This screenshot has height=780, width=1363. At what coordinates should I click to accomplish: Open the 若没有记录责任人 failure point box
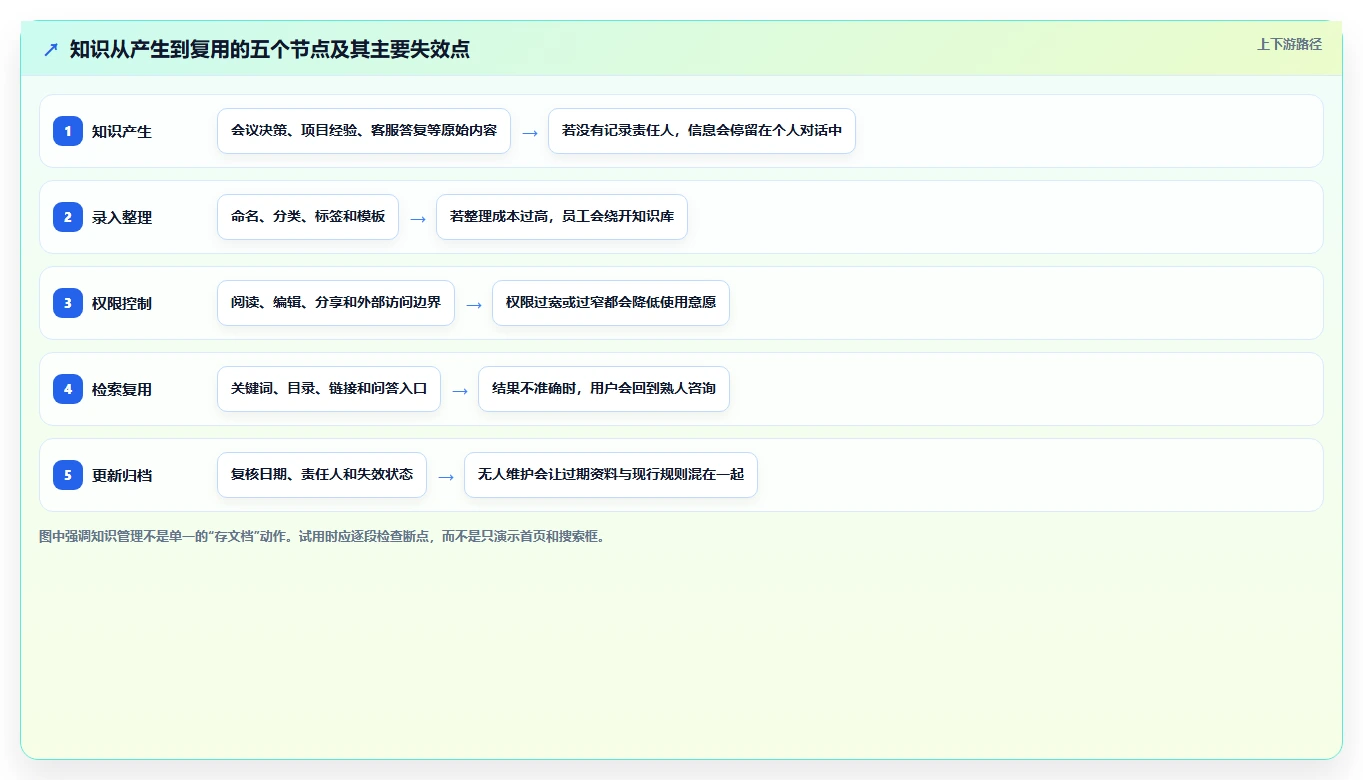tap(702, 131)
